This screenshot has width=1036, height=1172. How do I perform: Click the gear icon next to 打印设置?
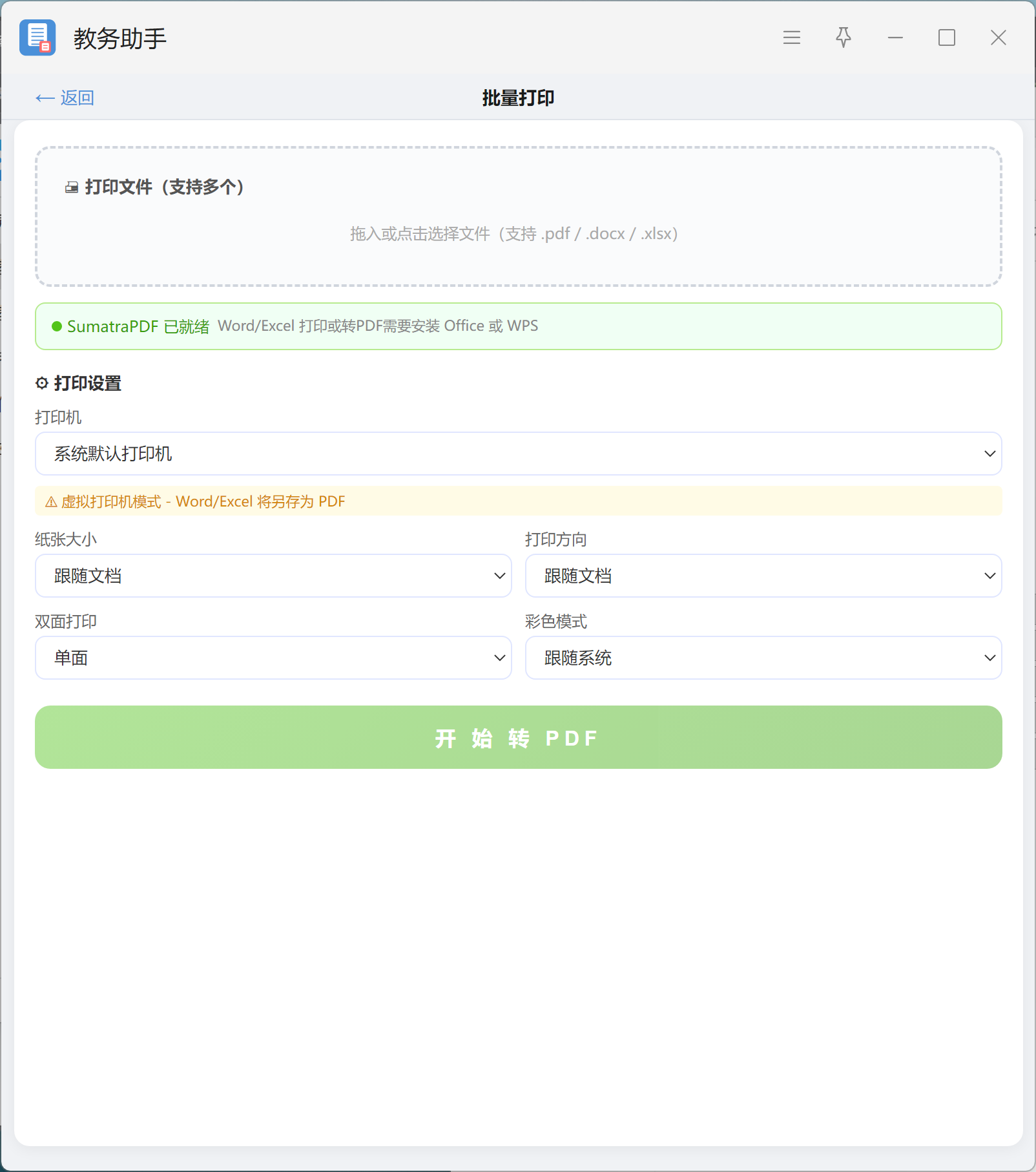(x=42, y=383)
